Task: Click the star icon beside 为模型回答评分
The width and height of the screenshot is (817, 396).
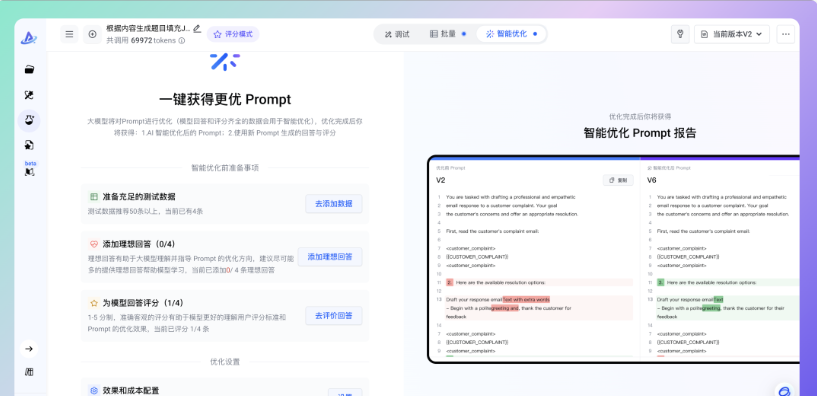Action: 94,303
